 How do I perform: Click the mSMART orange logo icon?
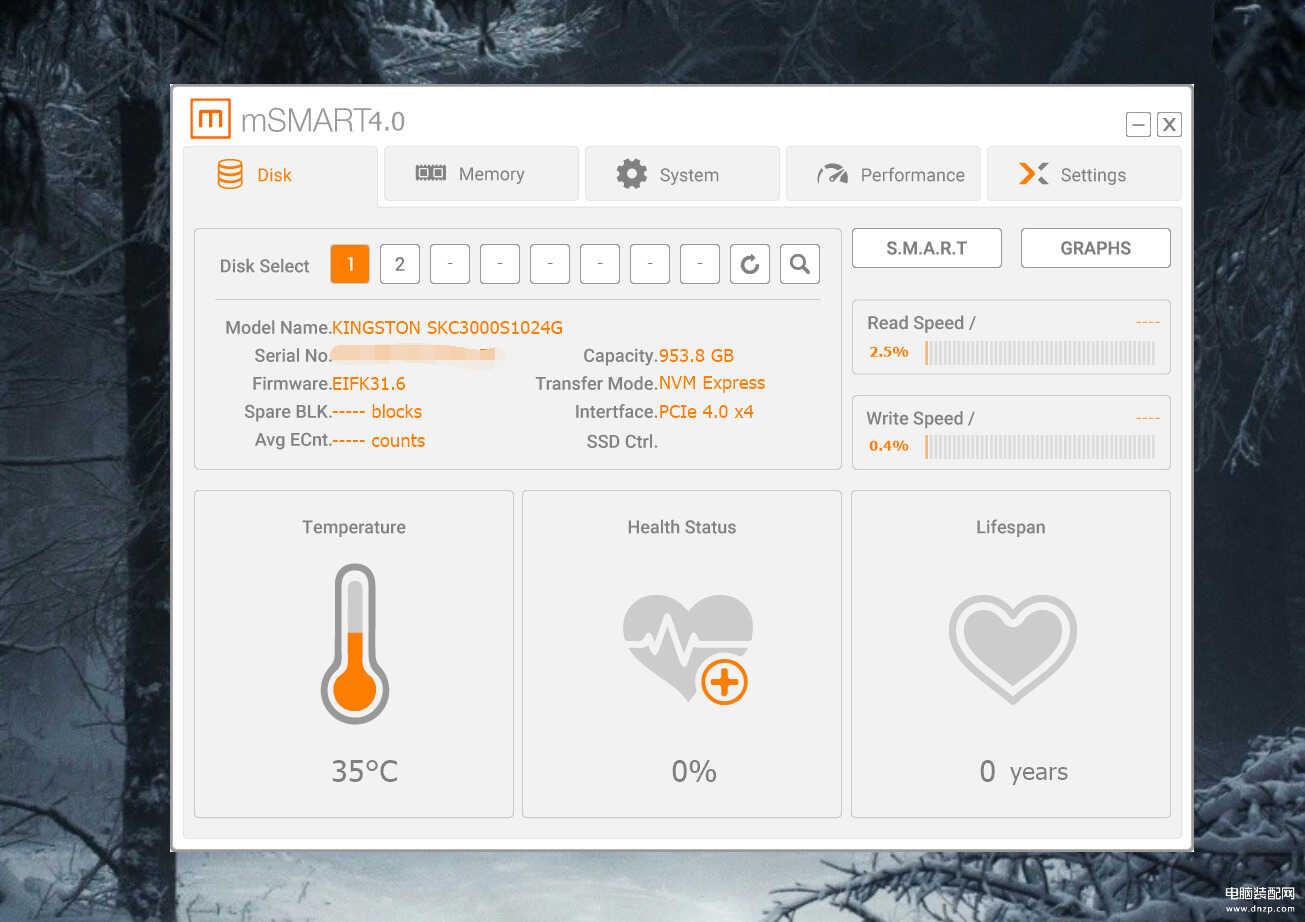210,119
